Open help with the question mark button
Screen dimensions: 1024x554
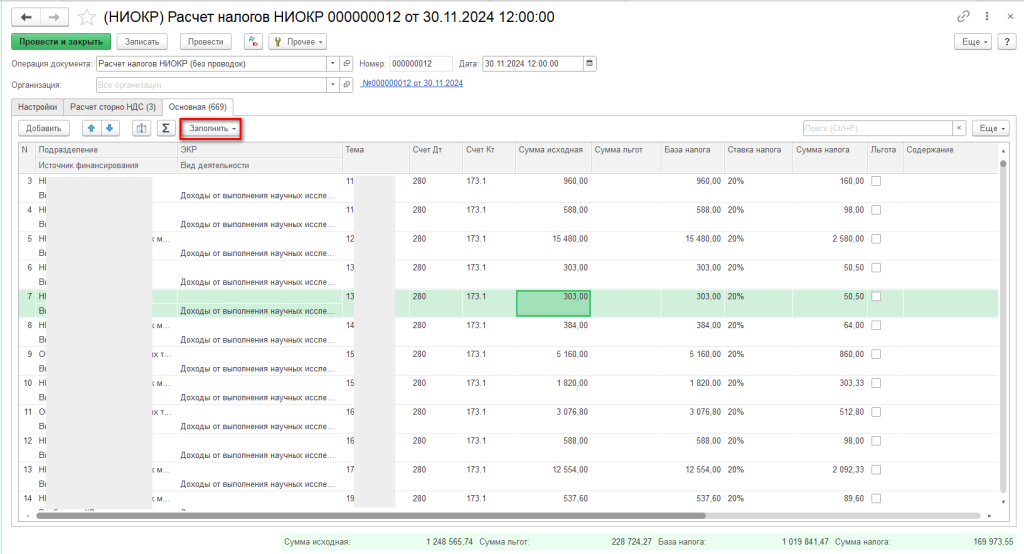pos(1006,41)
